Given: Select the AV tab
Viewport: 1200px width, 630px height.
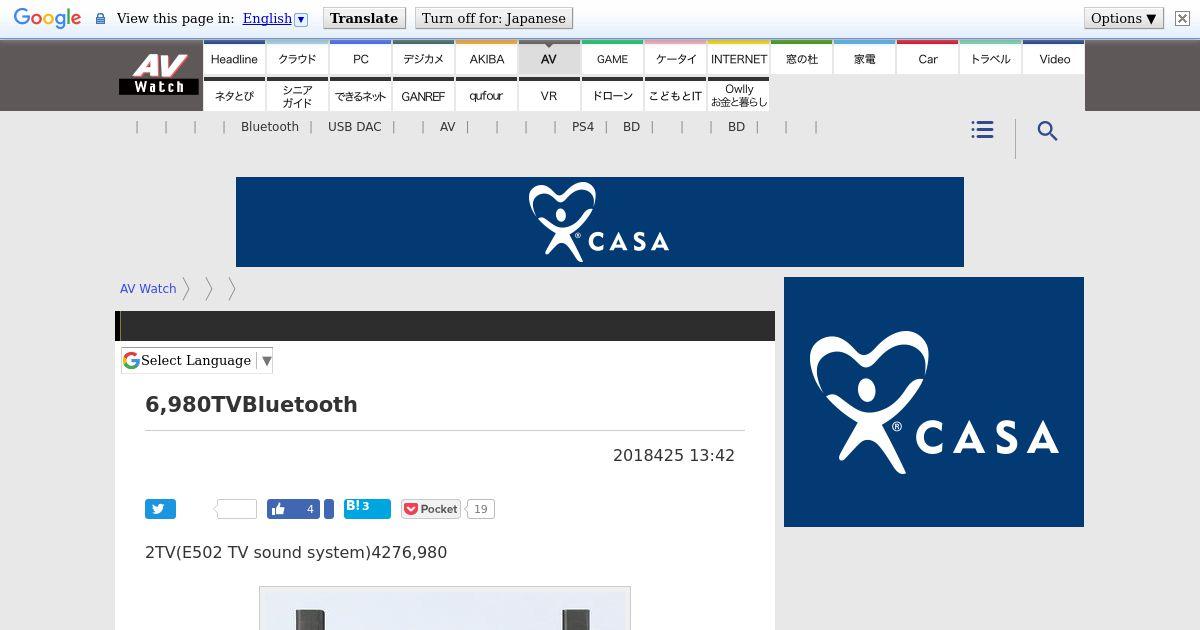Looking at the screenshot, I should click(549, 59).
